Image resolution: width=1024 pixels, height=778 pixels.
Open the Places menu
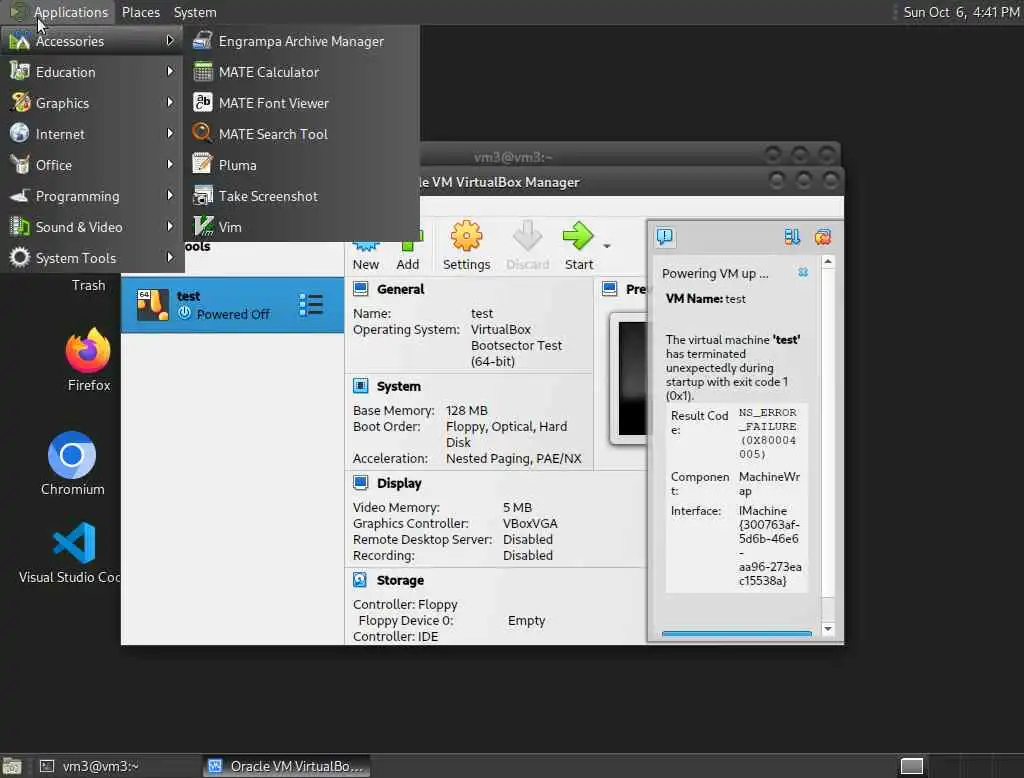tap(140, 12)
